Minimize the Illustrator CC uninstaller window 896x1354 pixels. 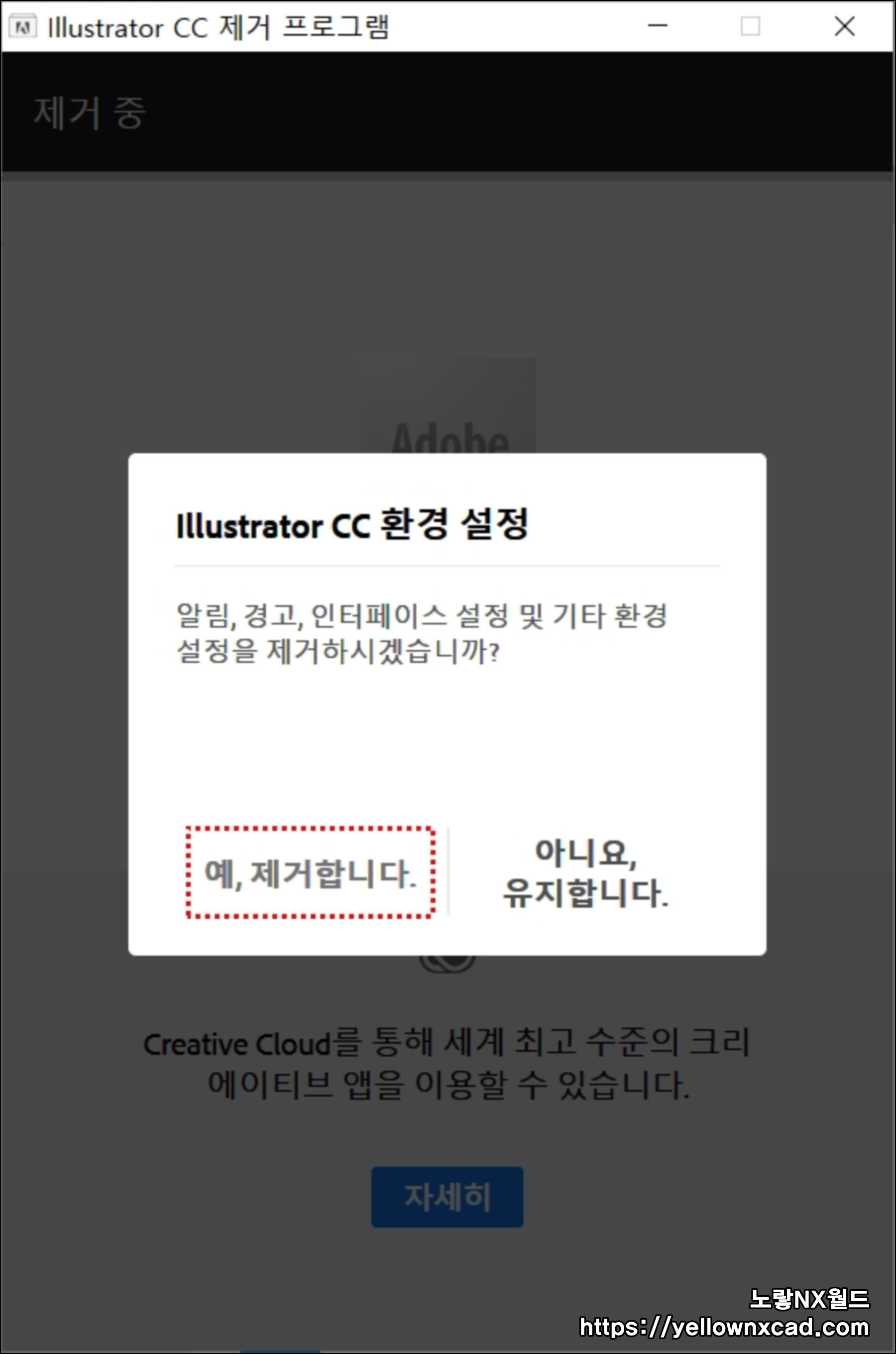point(658,26)
